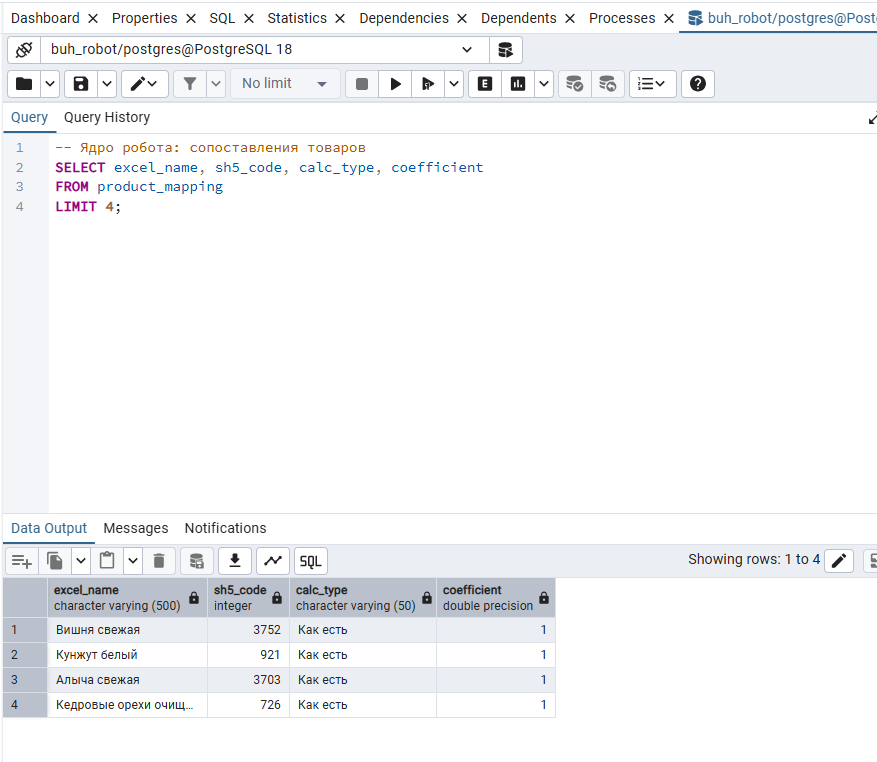Screen dimensions: 877x762
Task: Commit the transaction
Action: coord(574,84)
